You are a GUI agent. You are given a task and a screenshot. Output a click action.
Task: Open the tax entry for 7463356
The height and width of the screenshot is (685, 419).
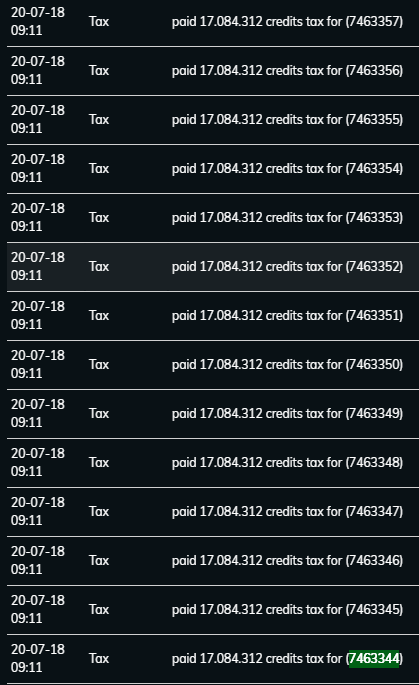(x=213, y=71)
